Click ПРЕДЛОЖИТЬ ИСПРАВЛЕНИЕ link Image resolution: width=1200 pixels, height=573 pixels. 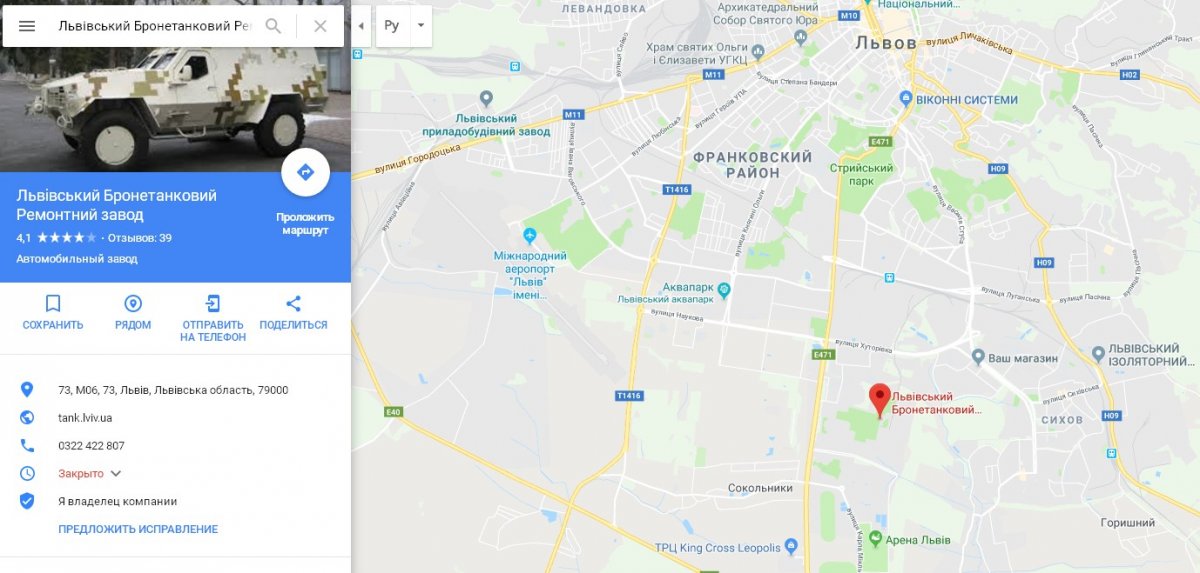point(138,529)
